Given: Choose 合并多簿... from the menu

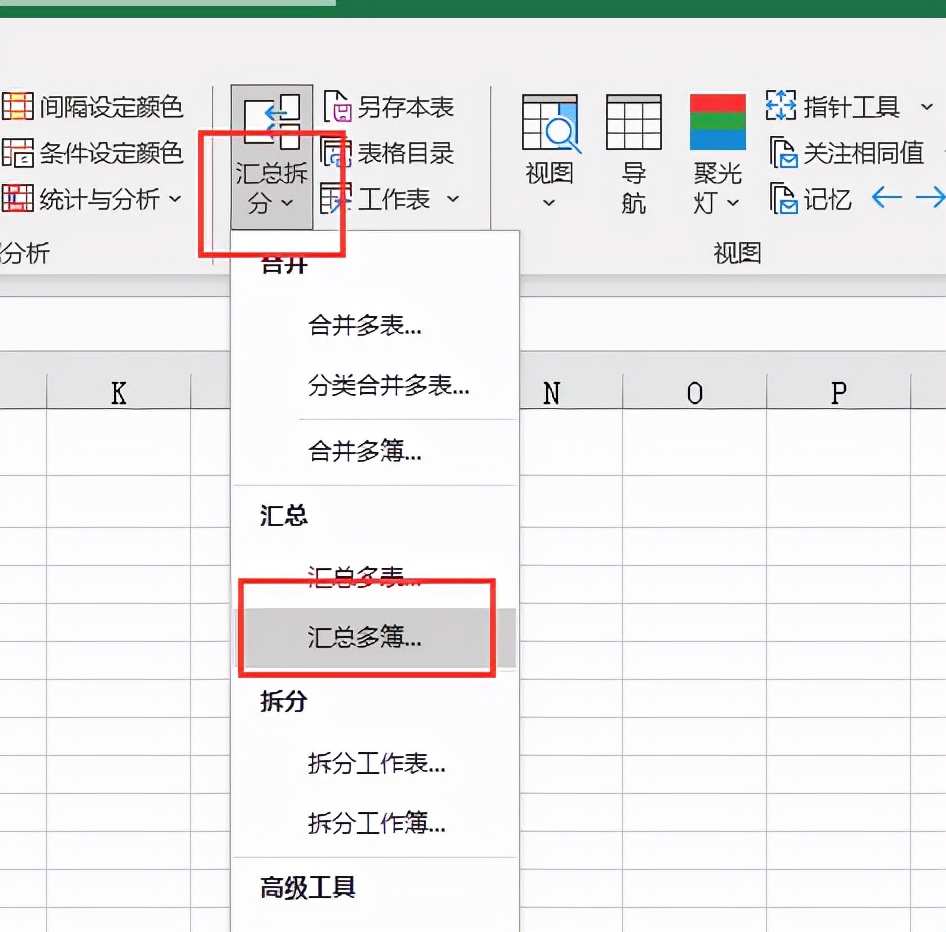Looking at the screenshot, I should [375, 451].
